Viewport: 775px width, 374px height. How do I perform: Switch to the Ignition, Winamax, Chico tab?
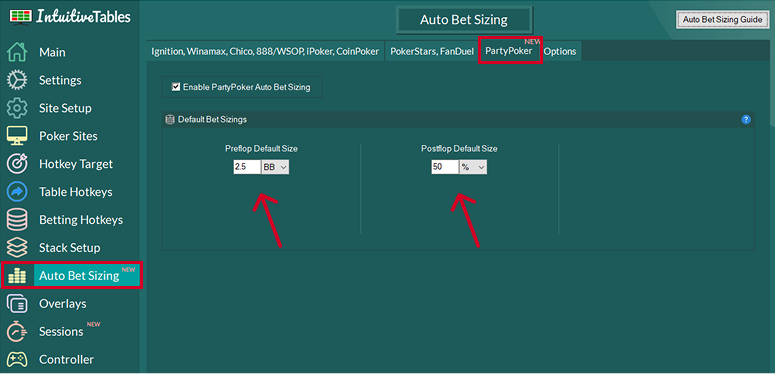pos(265,51)
